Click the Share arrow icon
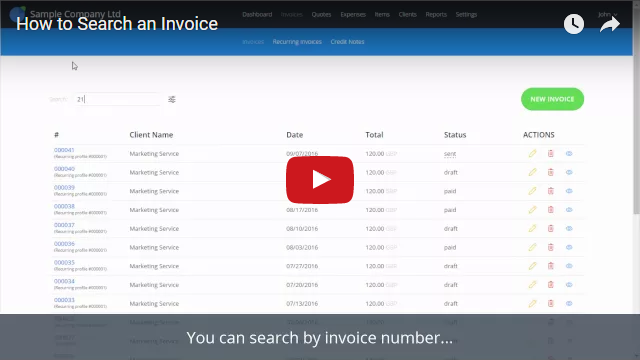Screen dimensions: 640x360 [x=610, y=24]
